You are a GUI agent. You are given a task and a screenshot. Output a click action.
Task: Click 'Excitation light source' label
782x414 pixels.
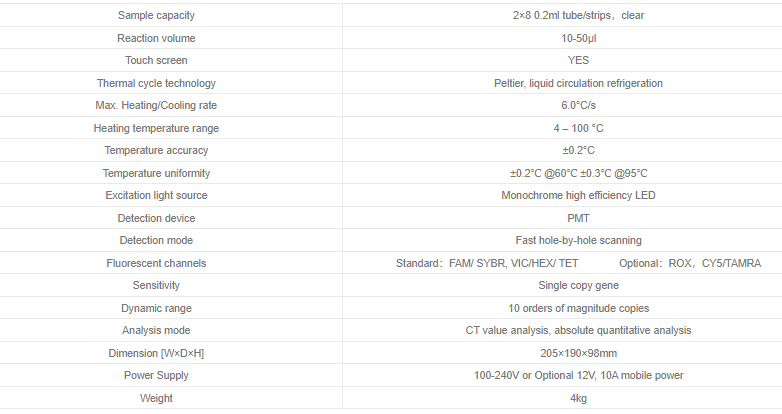click(156, 195)
